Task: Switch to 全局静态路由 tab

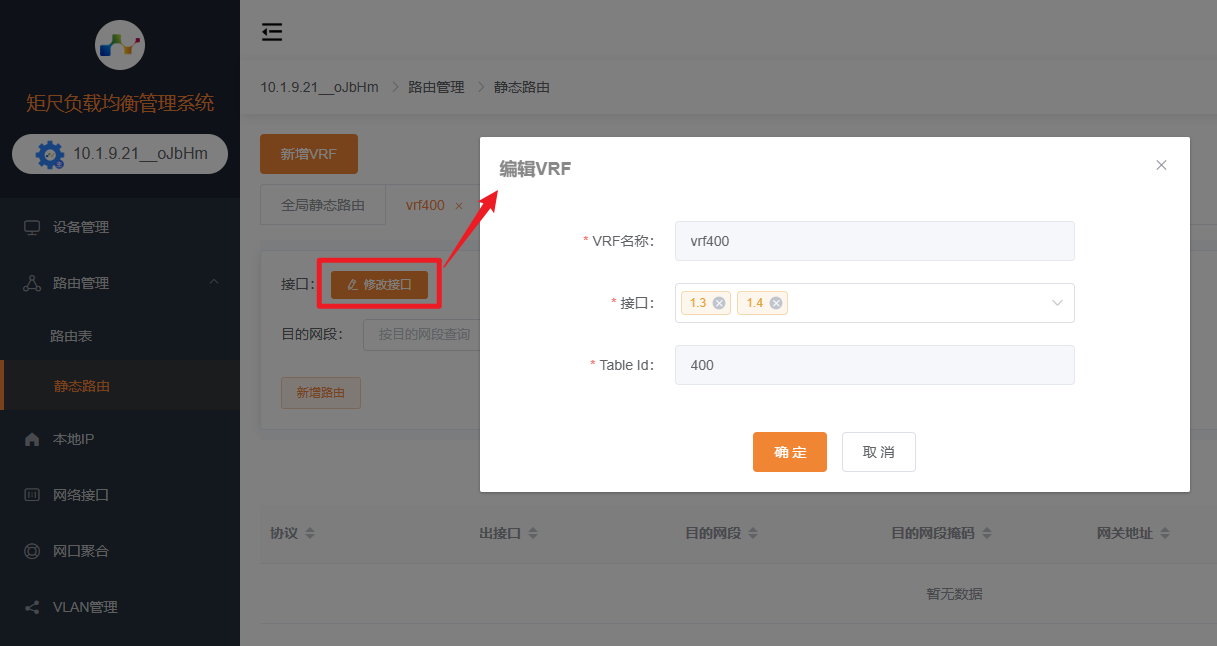Action: 323,205
